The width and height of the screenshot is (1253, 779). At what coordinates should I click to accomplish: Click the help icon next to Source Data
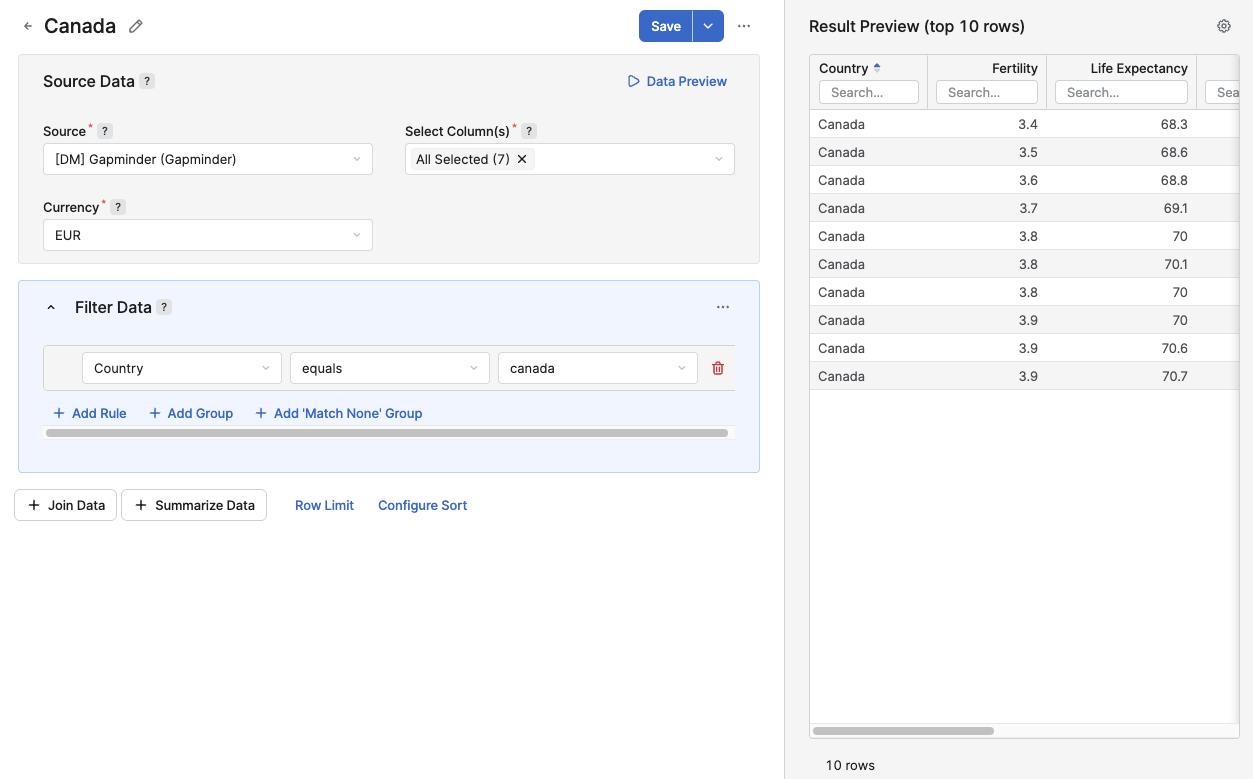point(147,81)
